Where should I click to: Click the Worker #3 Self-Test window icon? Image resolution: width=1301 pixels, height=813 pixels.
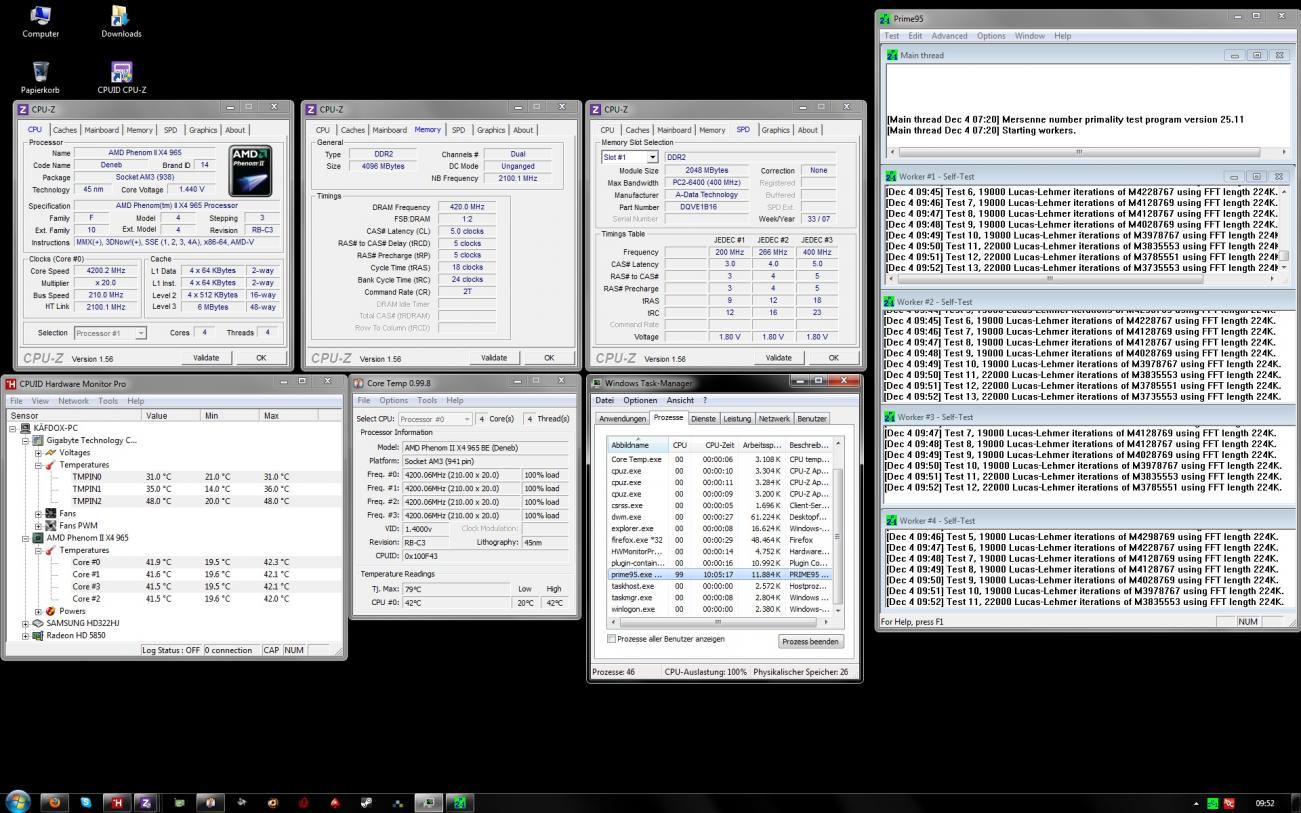[x=890, y=417]
